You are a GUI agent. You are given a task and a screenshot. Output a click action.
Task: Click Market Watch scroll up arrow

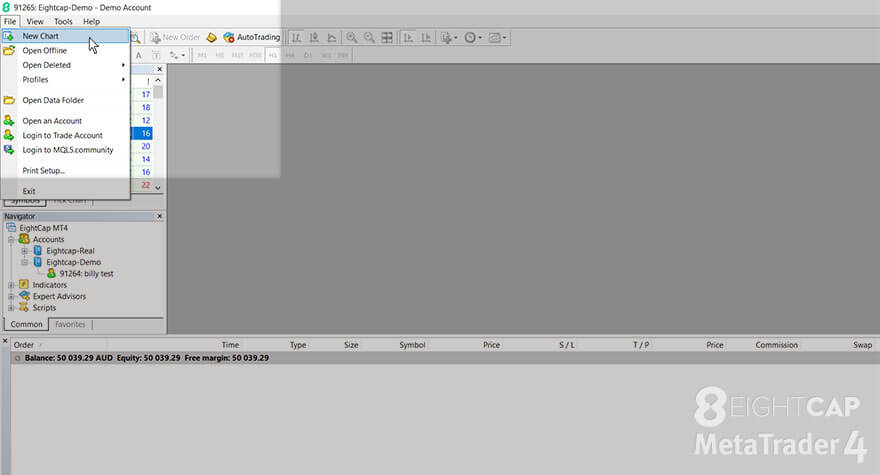coord(158,80)
